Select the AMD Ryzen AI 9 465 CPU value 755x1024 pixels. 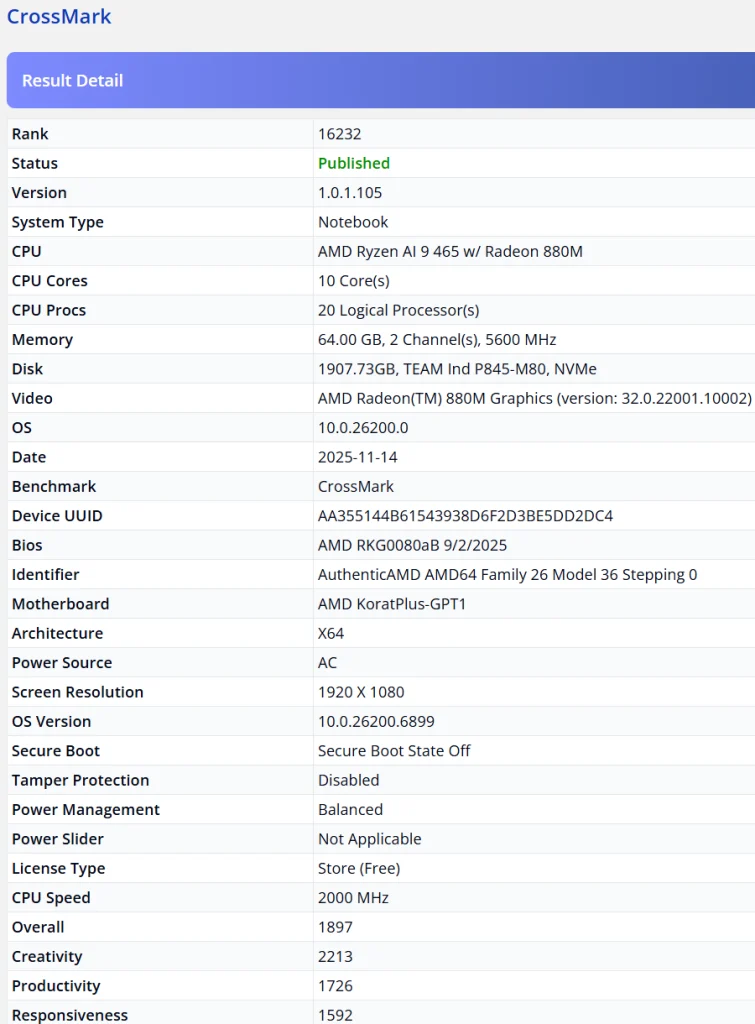pyautogui.click(x=450, y=252)
